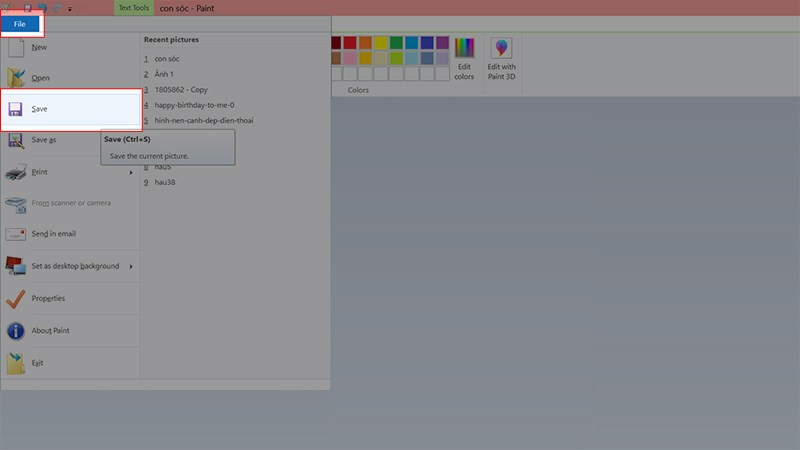
Task: Click the Exit menu icon
Action: click(x=17, y=362)
